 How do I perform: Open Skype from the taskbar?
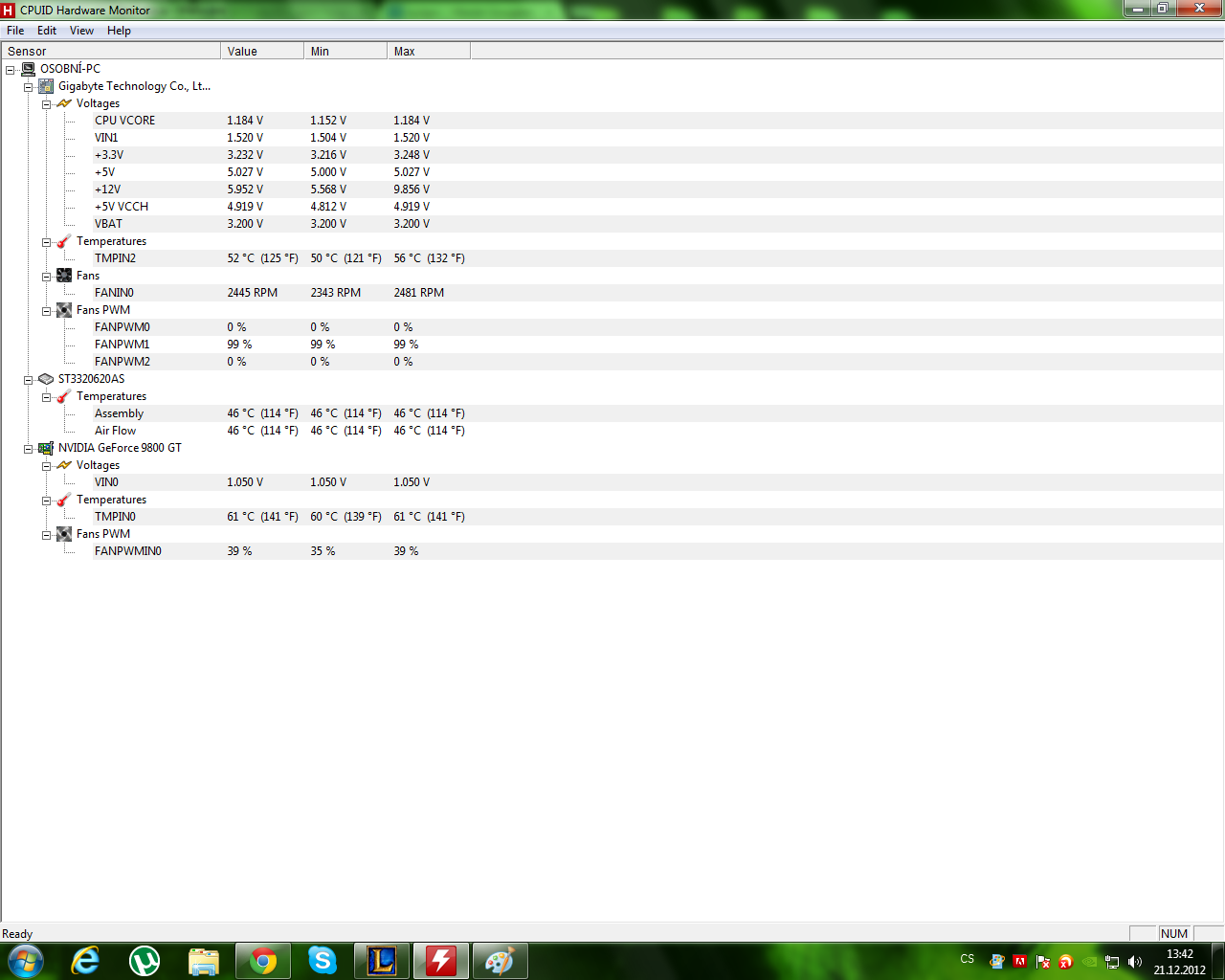point(323,961)
